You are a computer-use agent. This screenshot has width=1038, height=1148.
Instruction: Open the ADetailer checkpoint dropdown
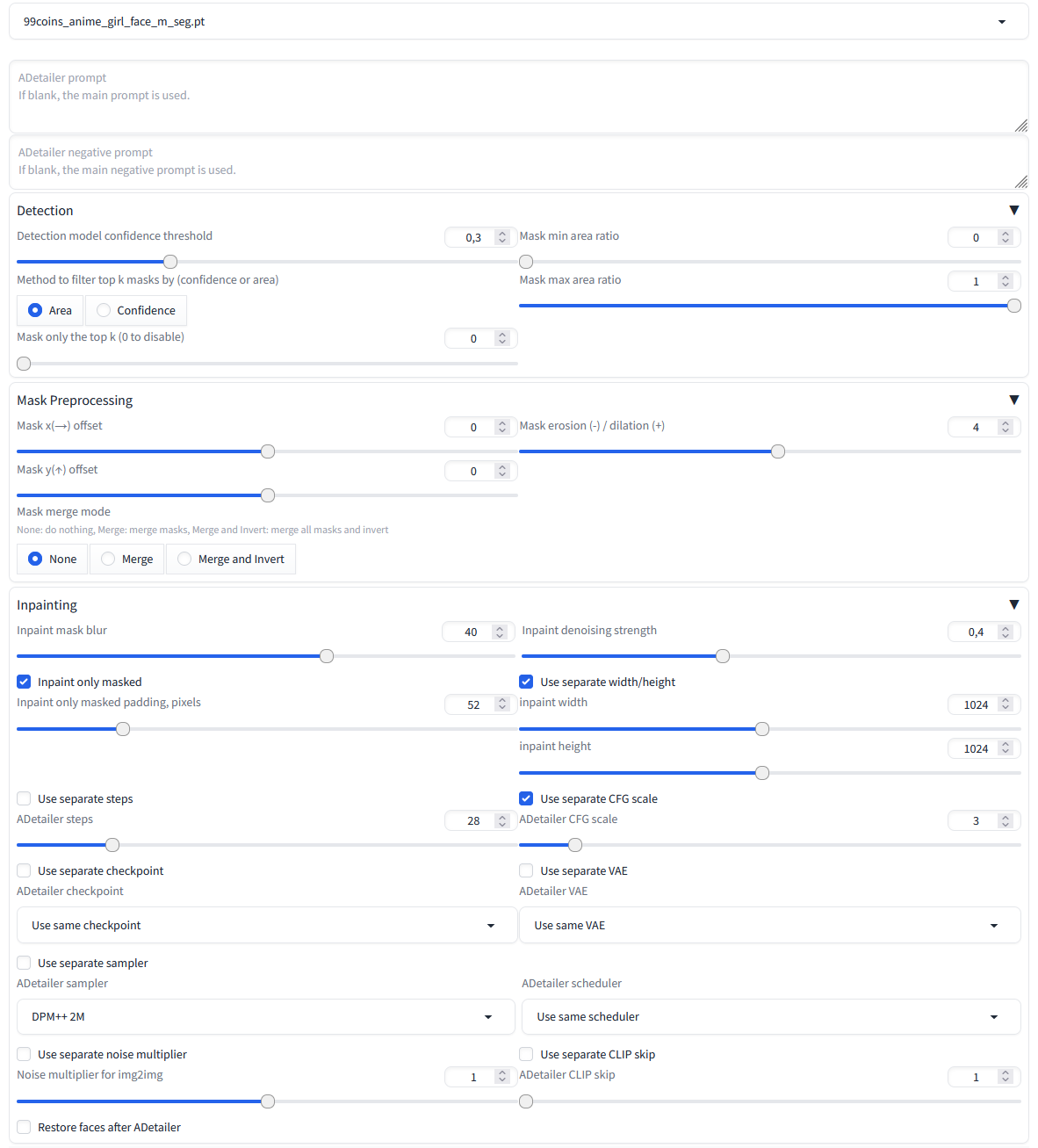(x=490, y=926)
